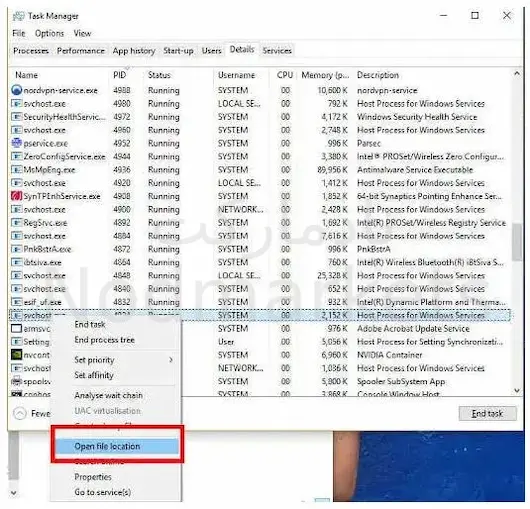Click the esif_uf.exe process icon
Image resolution: width=530 pixels, height=509 pixels.
[17, 301]
